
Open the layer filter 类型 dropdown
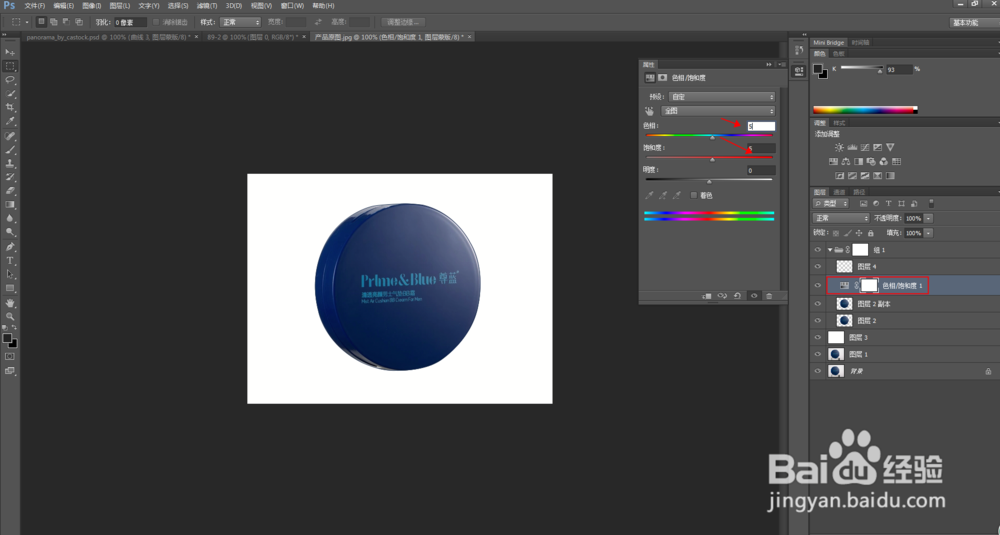[831, 203]
